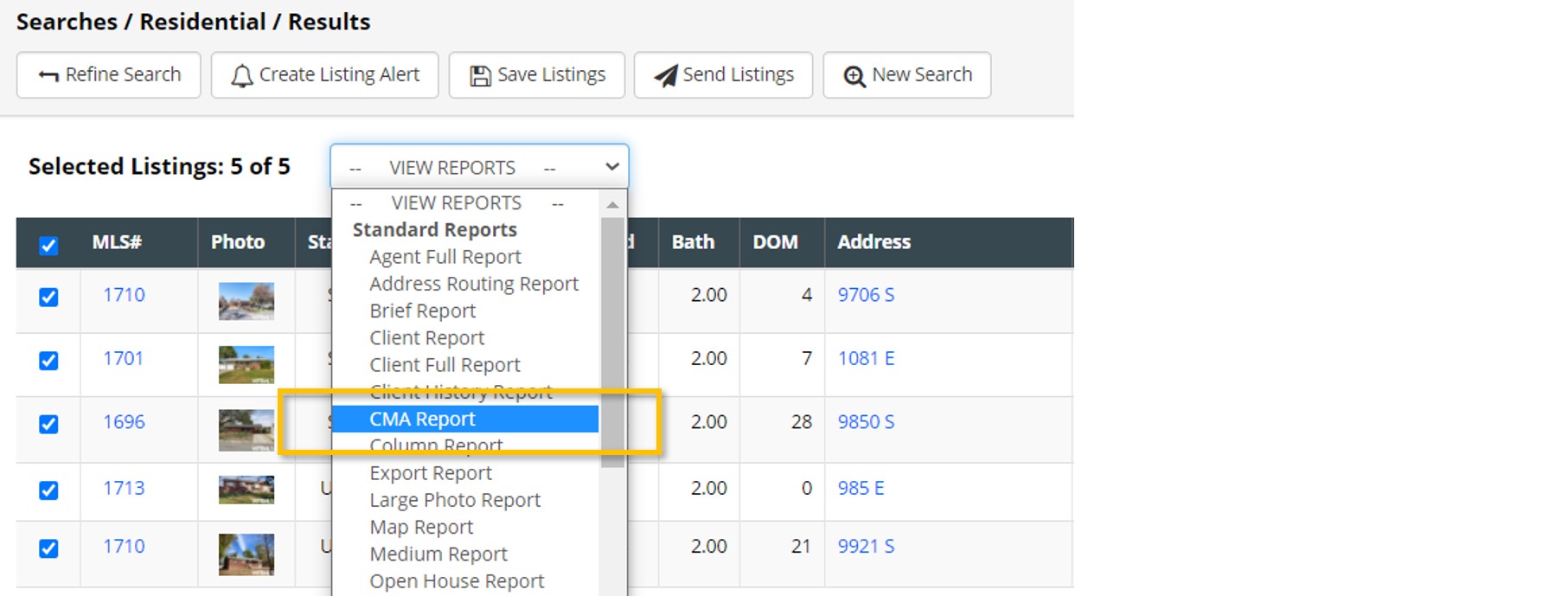1568x596 pixels.
Task: Sort by the DOM column header
Action: coord(775,242)
